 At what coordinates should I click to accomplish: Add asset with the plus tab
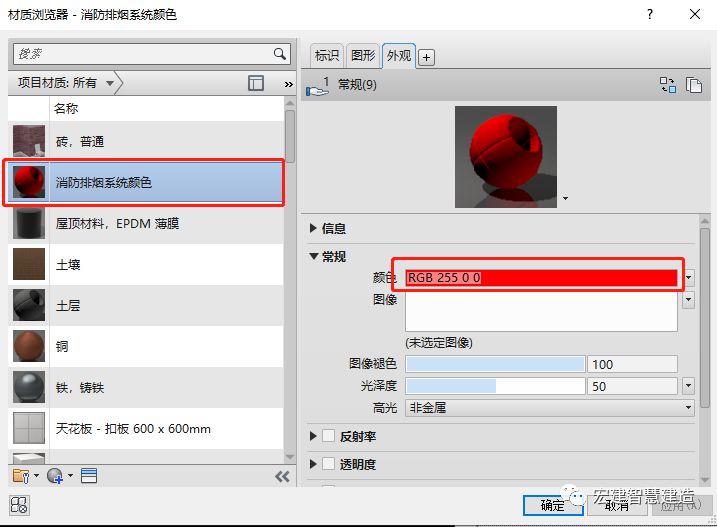(x=426, y=58)
